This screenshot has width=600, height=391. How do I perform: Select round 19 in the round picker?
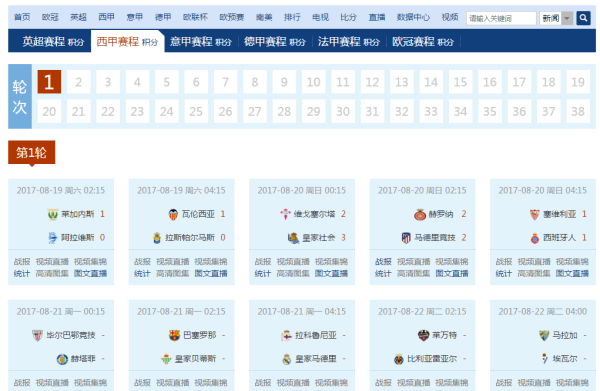pos(578,82)
